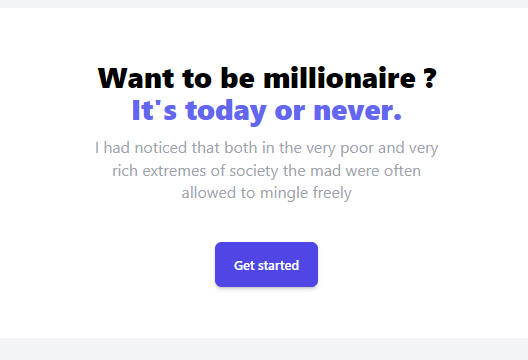528x360 pixels.
Task: Click the question mark ending the heading
Action: (x=430, y=78)
